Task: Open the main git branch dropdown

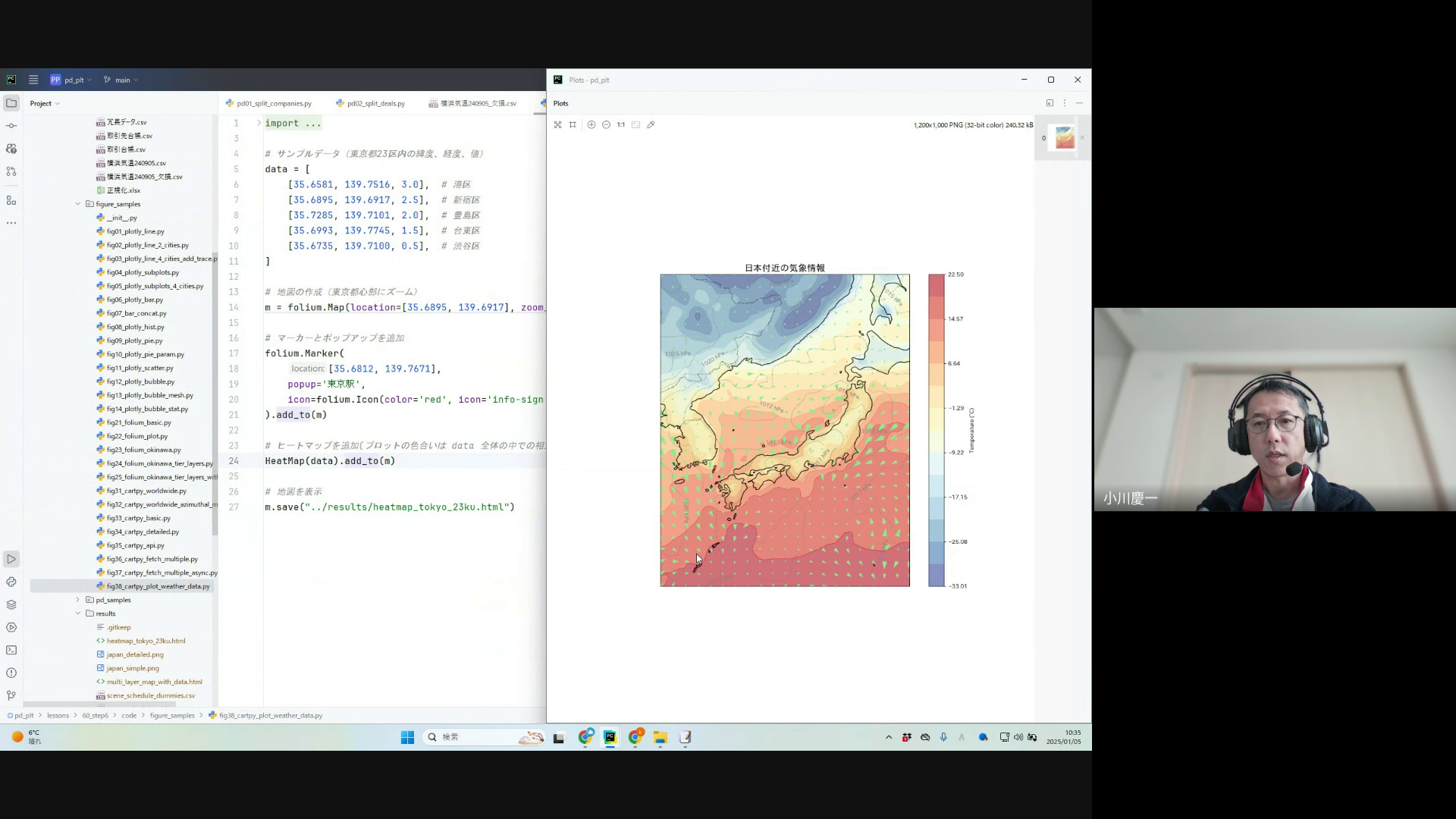Action: pos(121,80)
